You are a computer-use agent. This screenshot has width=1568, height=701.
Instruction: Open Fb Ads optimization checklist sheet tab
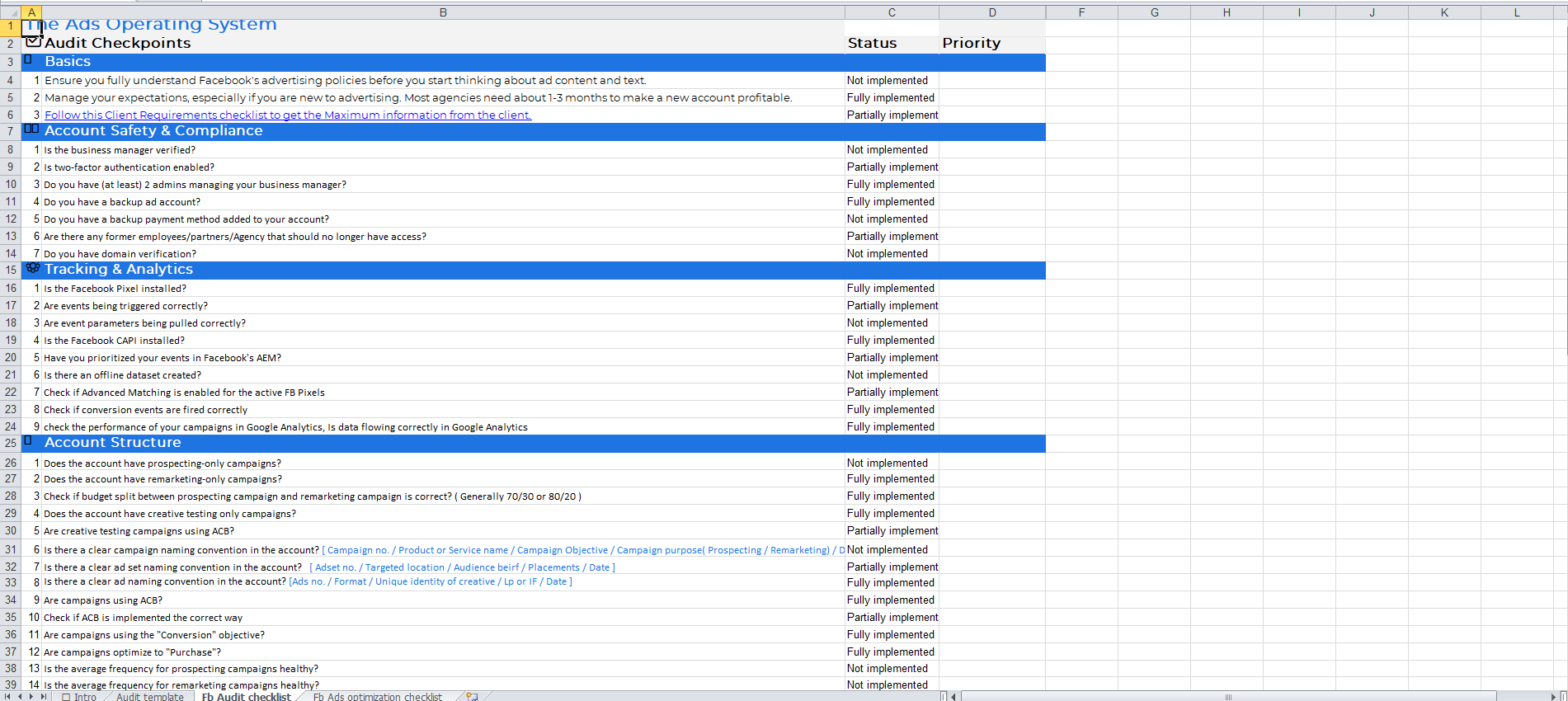point(377,697)
